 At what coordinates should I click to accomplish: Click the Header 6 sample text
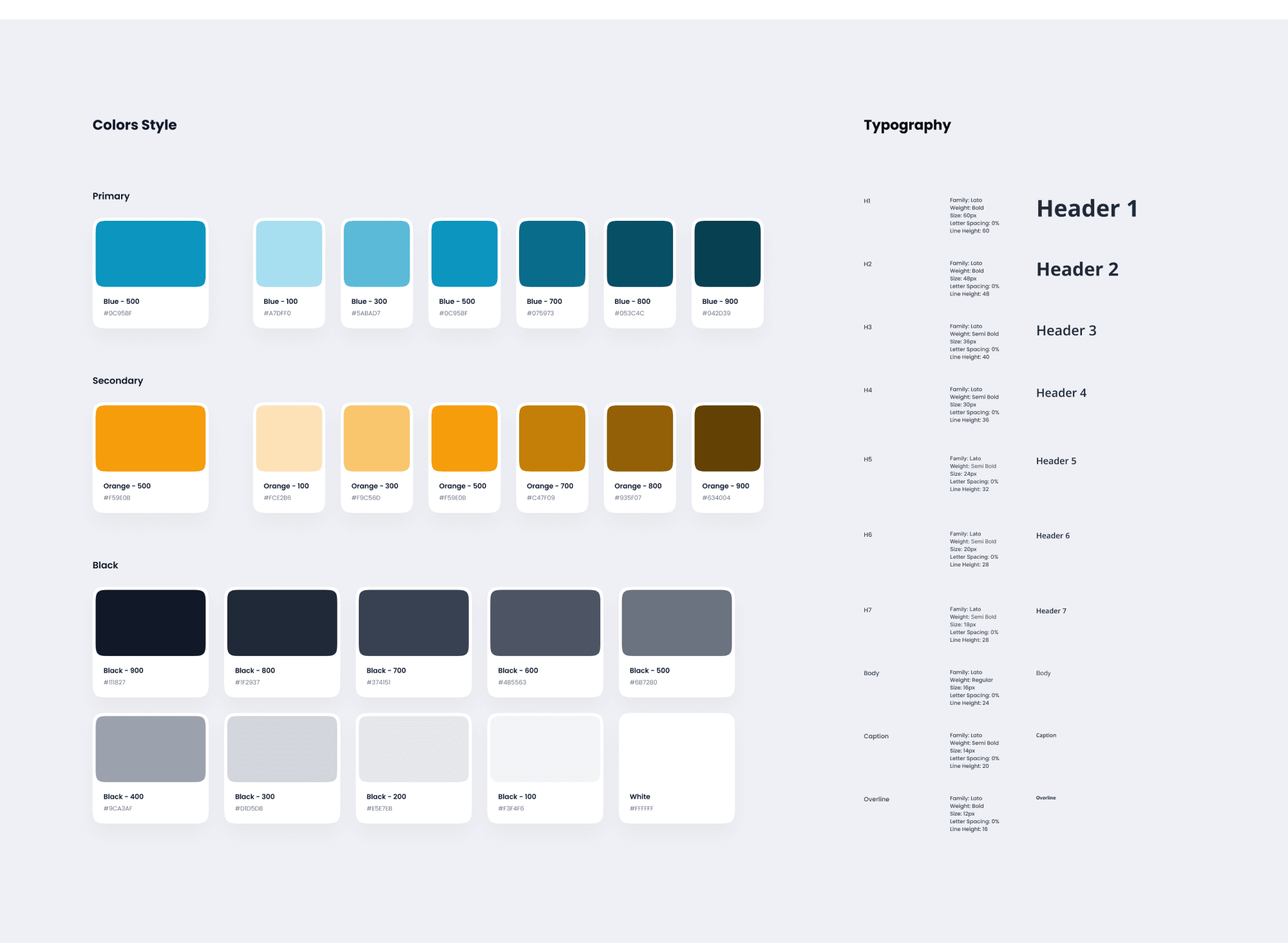coord(1053,536)
